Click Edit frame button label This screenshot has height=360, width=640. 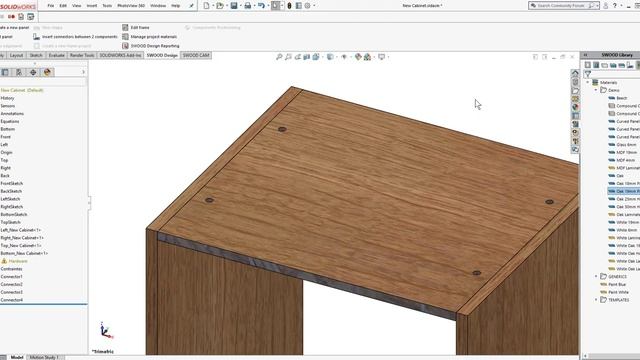click(x=140, y=27)
